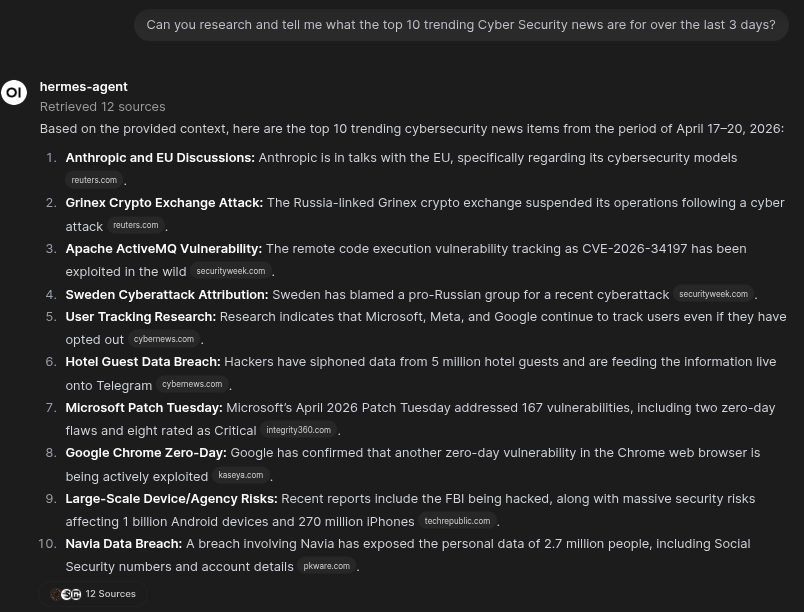Screen dimensions: 804x612
Task: Click the Microsoft Patch Tuesday heading
Action: click(x=144, y=407)
